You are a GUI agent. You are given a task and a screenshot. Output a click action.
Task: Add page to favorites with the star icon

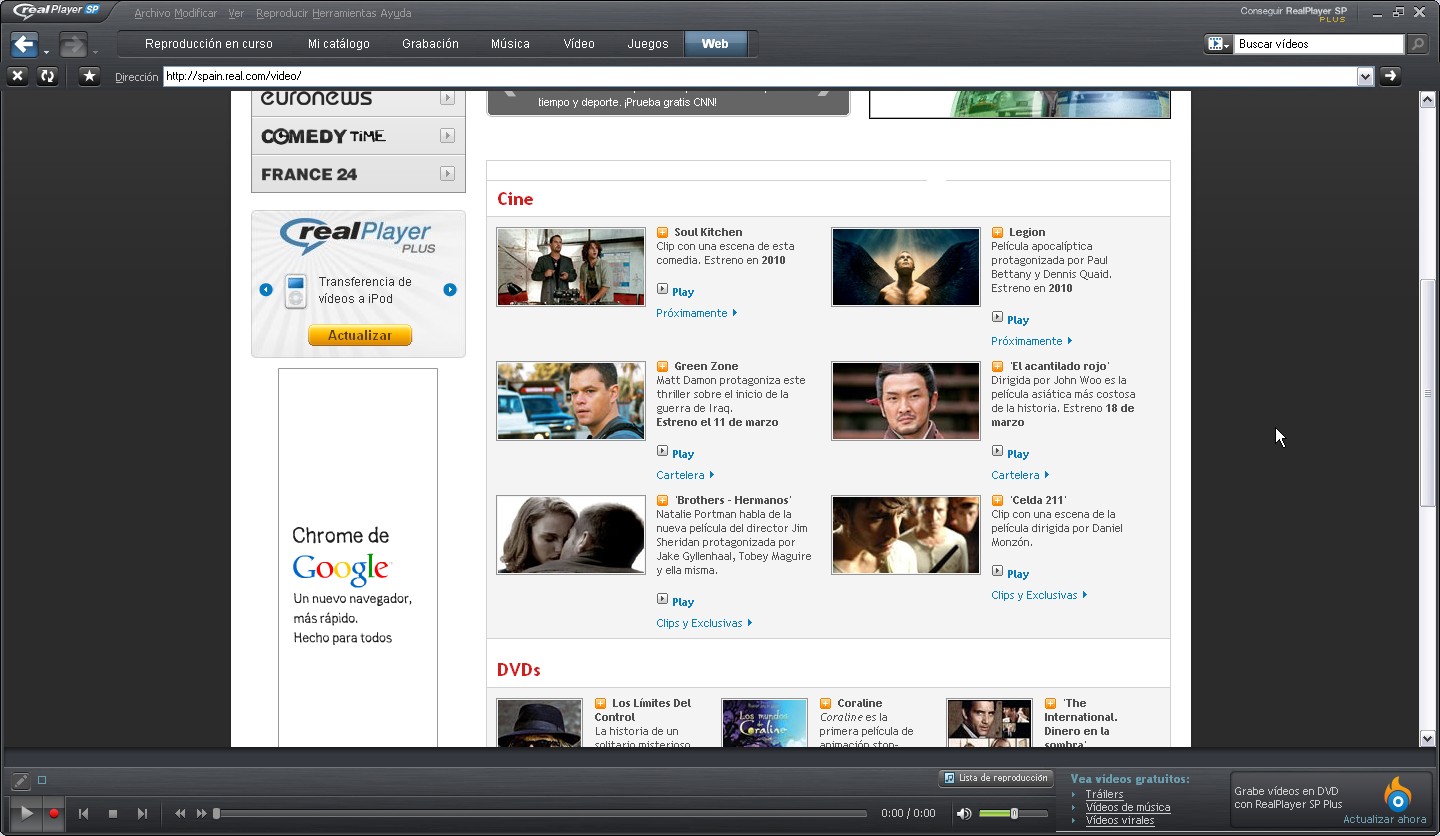(x=90, y=76)
